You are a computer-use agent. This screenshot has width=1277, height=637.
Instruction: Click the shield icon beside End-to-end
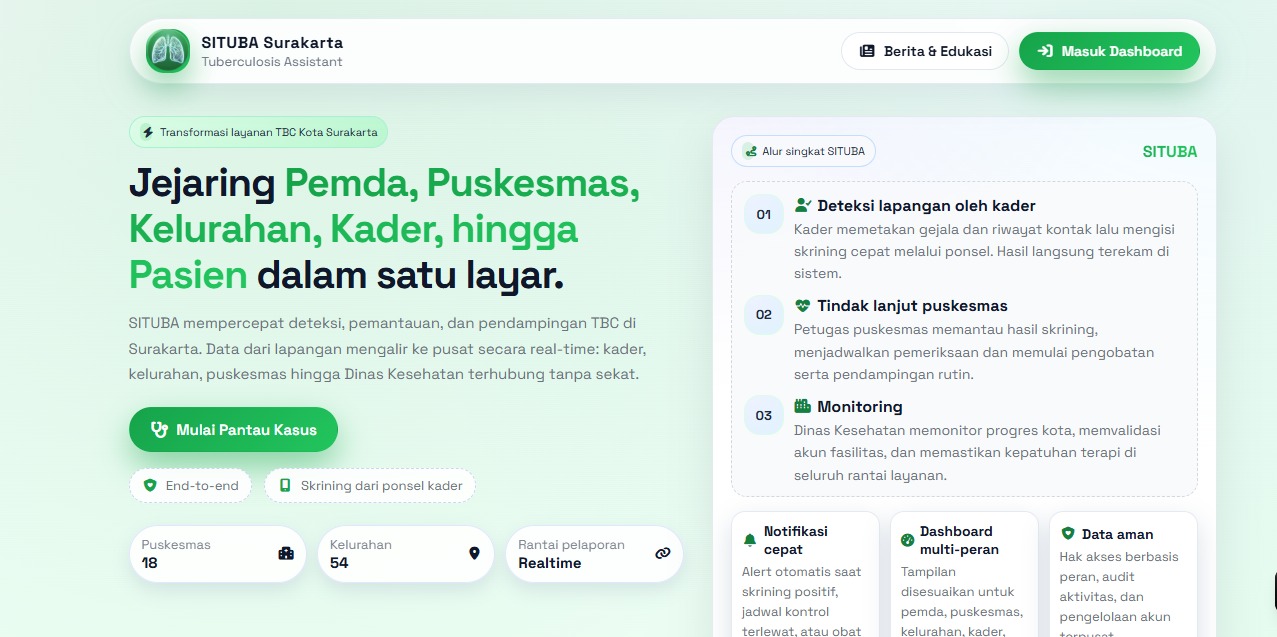(x=150, y=486)
